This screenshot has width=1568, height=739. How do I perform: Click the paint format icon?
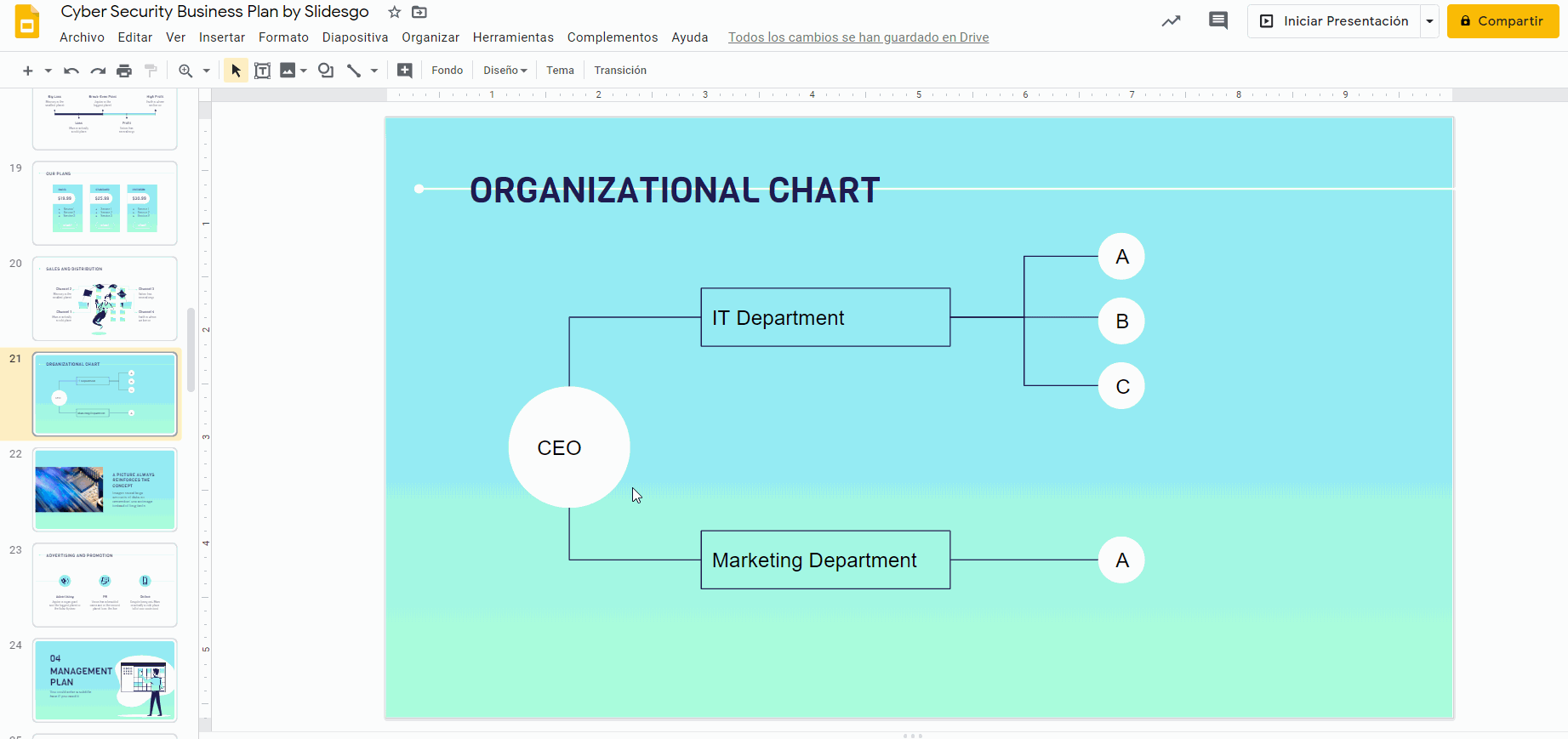click(x=151, y=71)
